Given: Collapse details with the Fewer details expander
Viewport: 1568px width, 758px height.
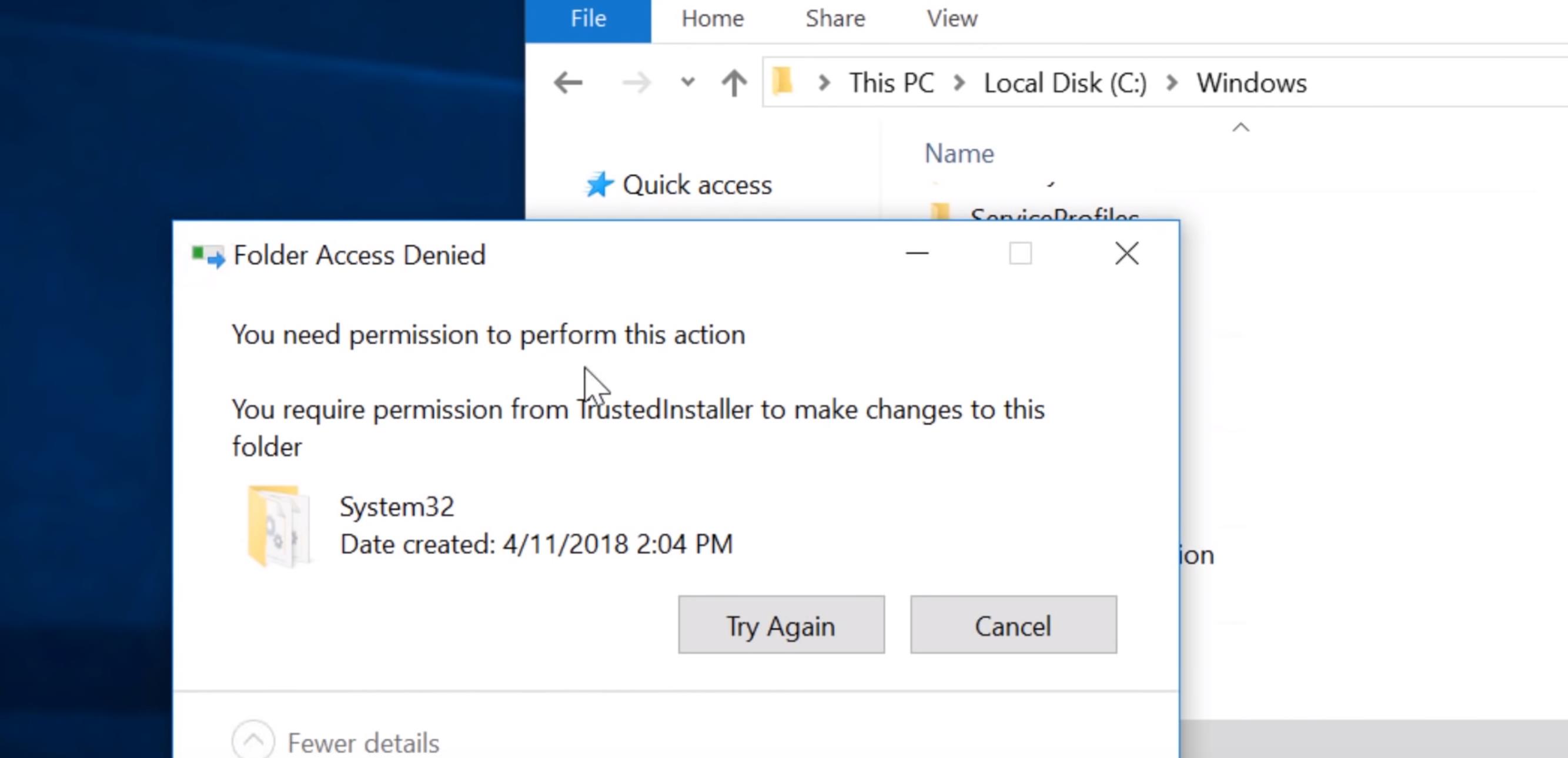Looking at the screenshot, I should pyautogui.click(x=253, y=741).
